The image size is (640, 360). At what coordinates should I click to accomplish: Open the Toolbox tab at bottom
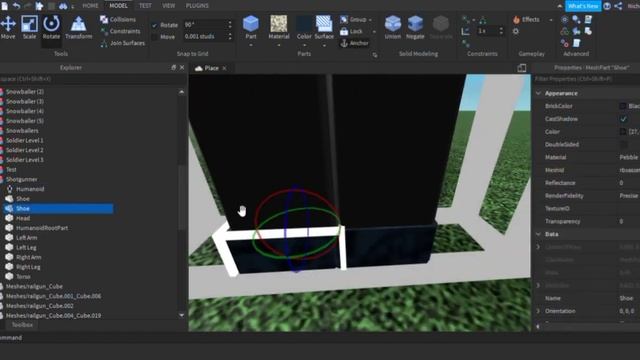pyautogui.click(x=22, y=325)
